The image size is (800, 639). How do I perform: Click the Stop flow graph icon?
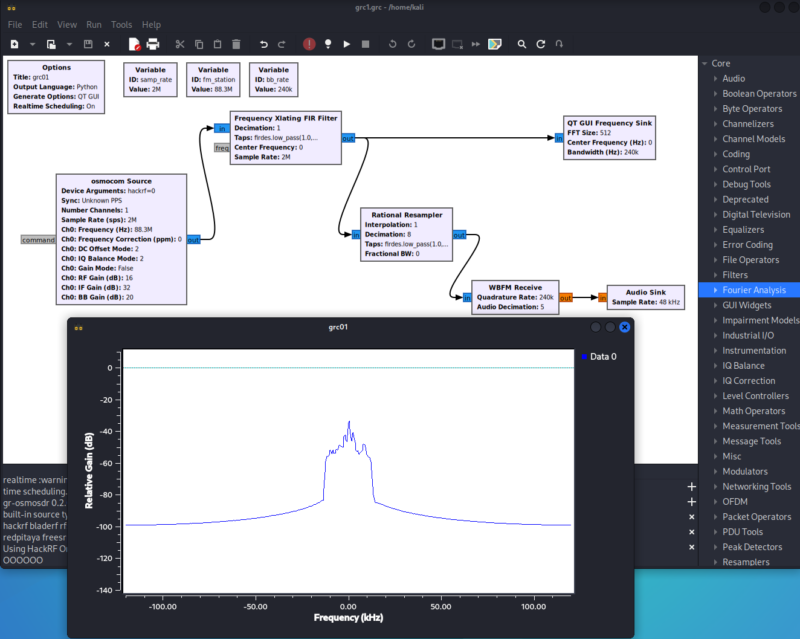(x=365, y=44)
